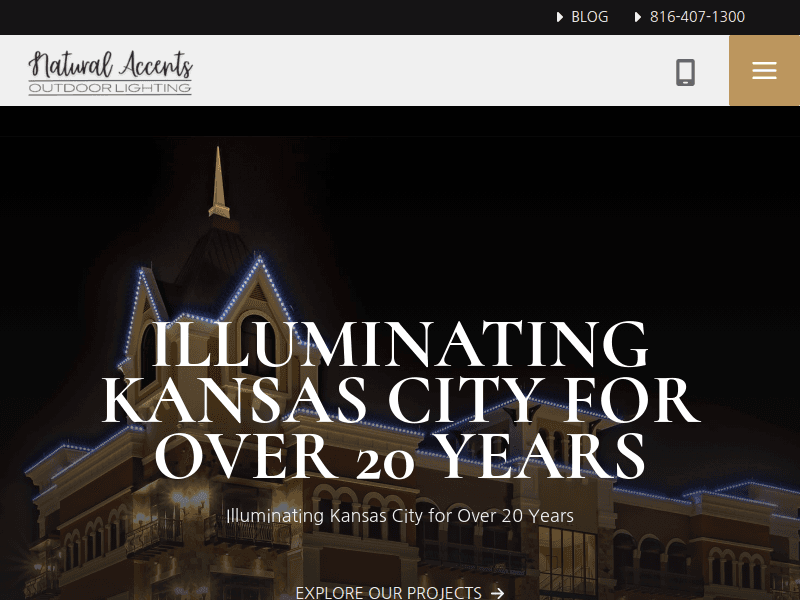Tap the mobile phone icon in header
This screenshot has height=600, width=800.
pos(685,72)
